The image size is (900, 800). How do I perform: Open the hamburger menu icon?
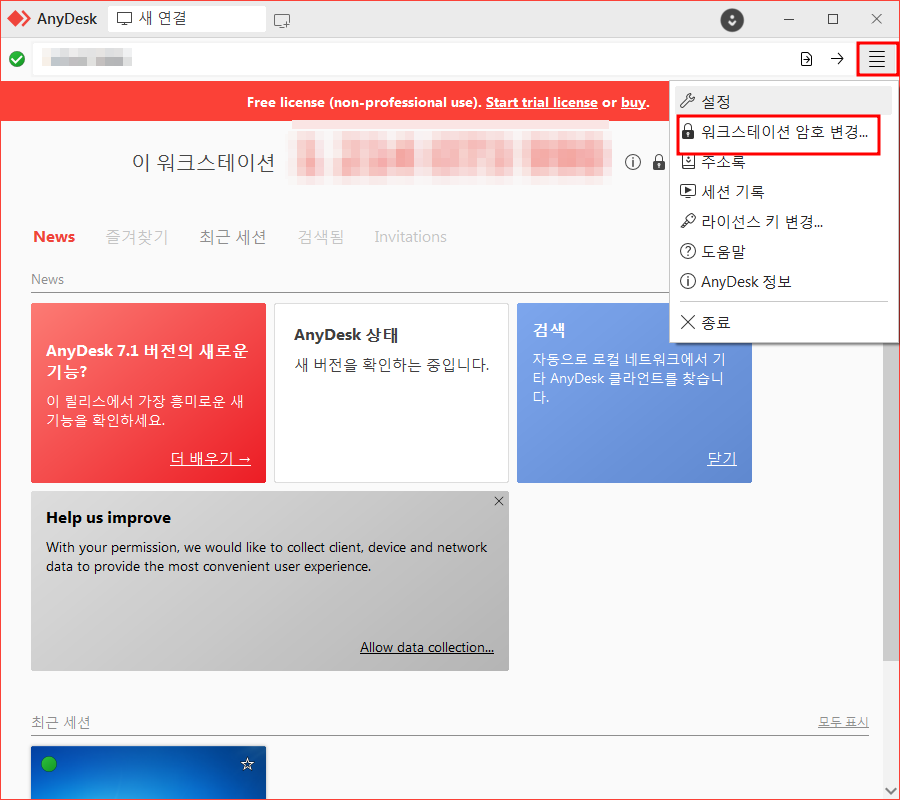pos(876,59)
